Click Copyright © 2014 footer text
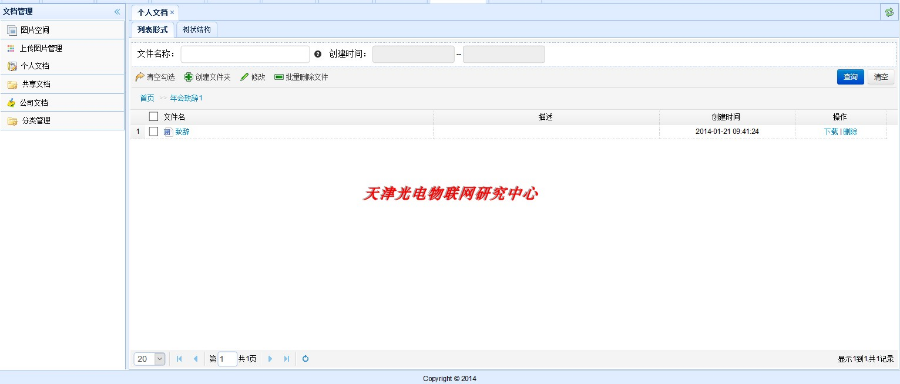This screenshot has height=384, width=900. [449, 378]
